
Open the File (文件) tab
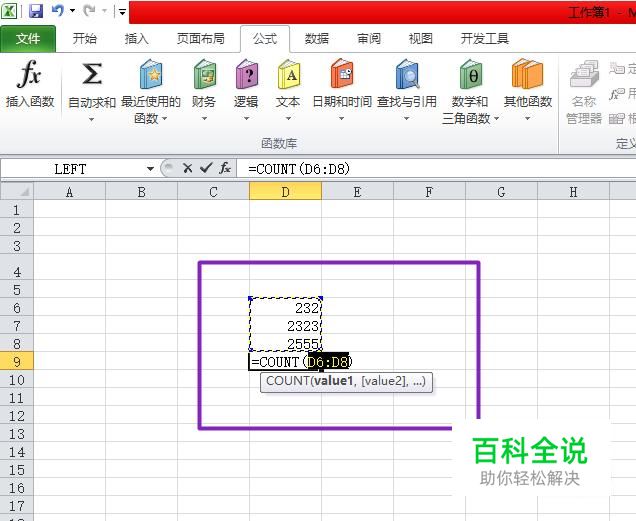click(x=28, y=39)
